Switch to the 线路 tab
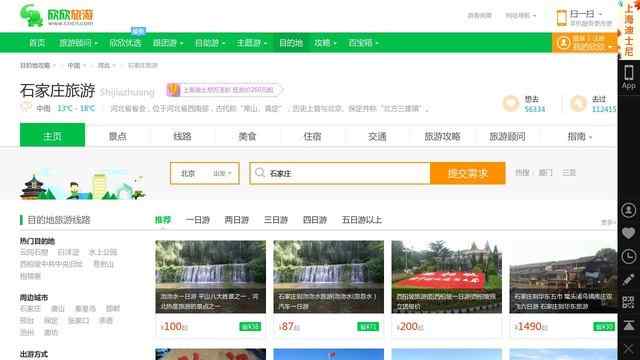Screen dimensions: 640x360 [x=182, y=136]
